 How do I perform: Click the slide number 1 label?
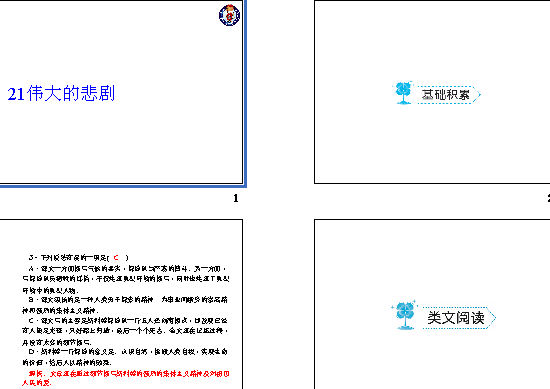click(x=236, y=198)
